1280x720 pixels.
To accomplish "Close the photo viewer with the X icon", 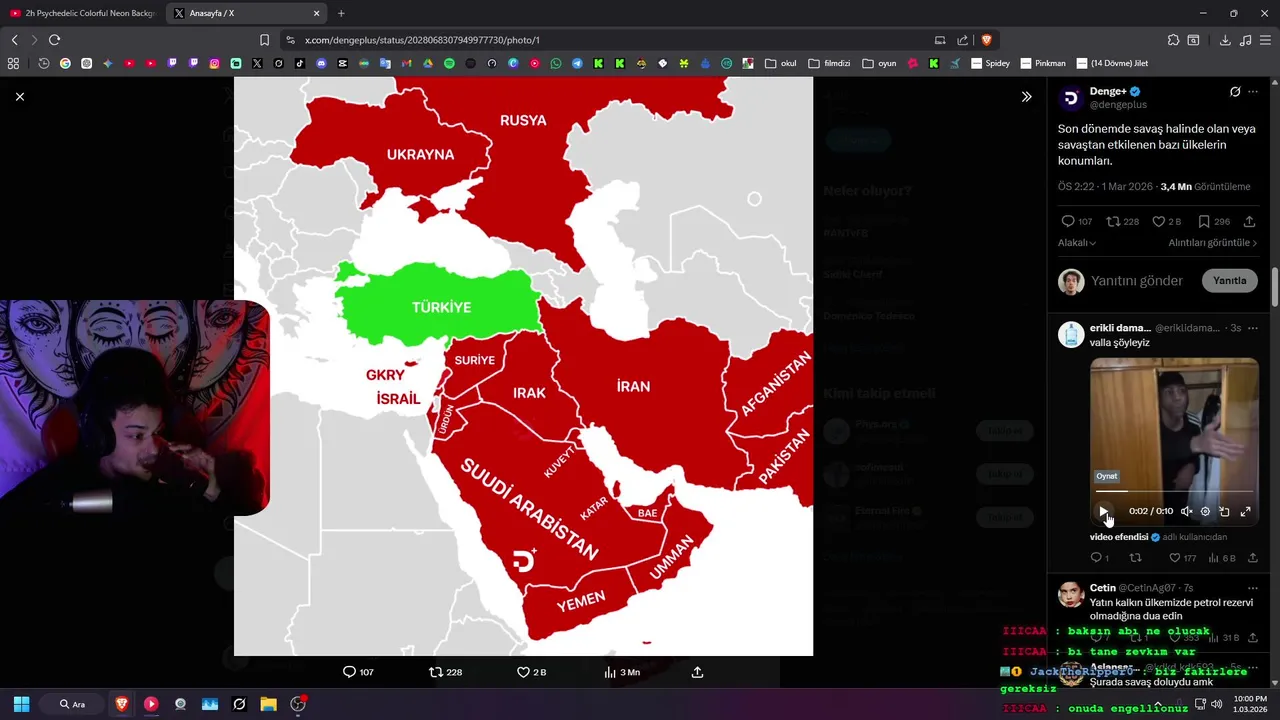I will 20,97.
